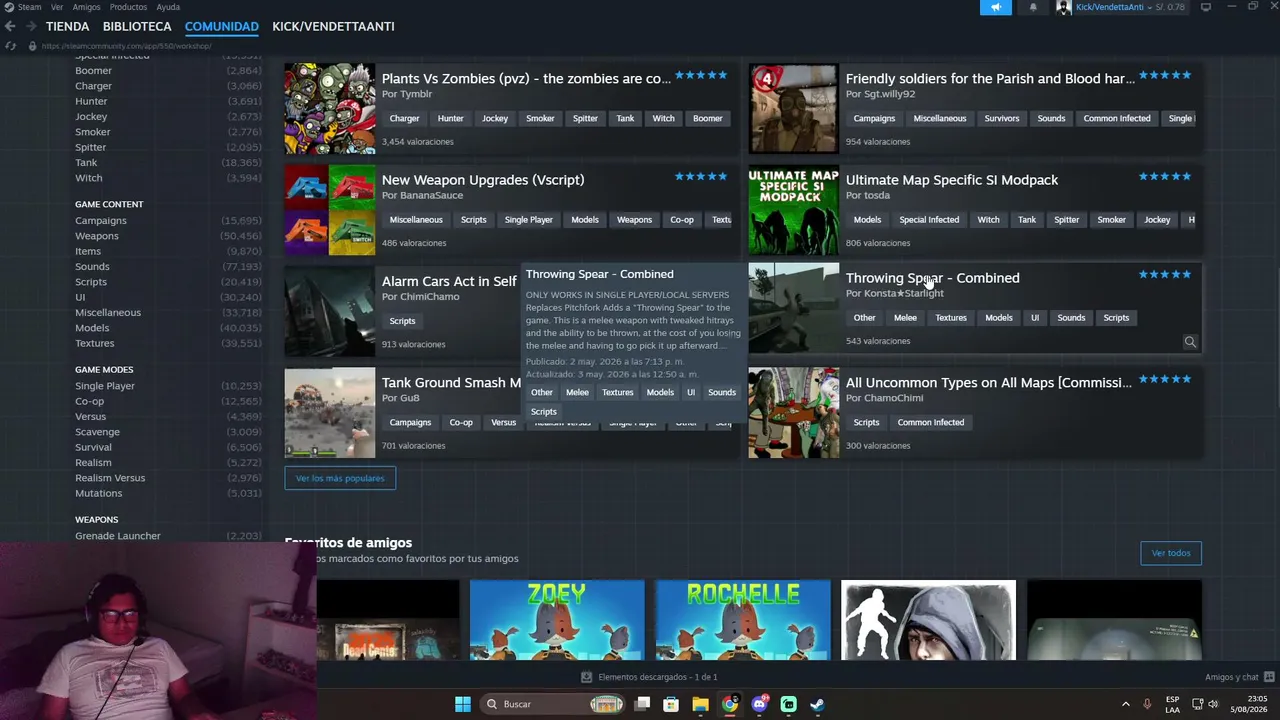Show hidden system tray icons
The image size is (1280, 720).
click(x=1125, y=704)
